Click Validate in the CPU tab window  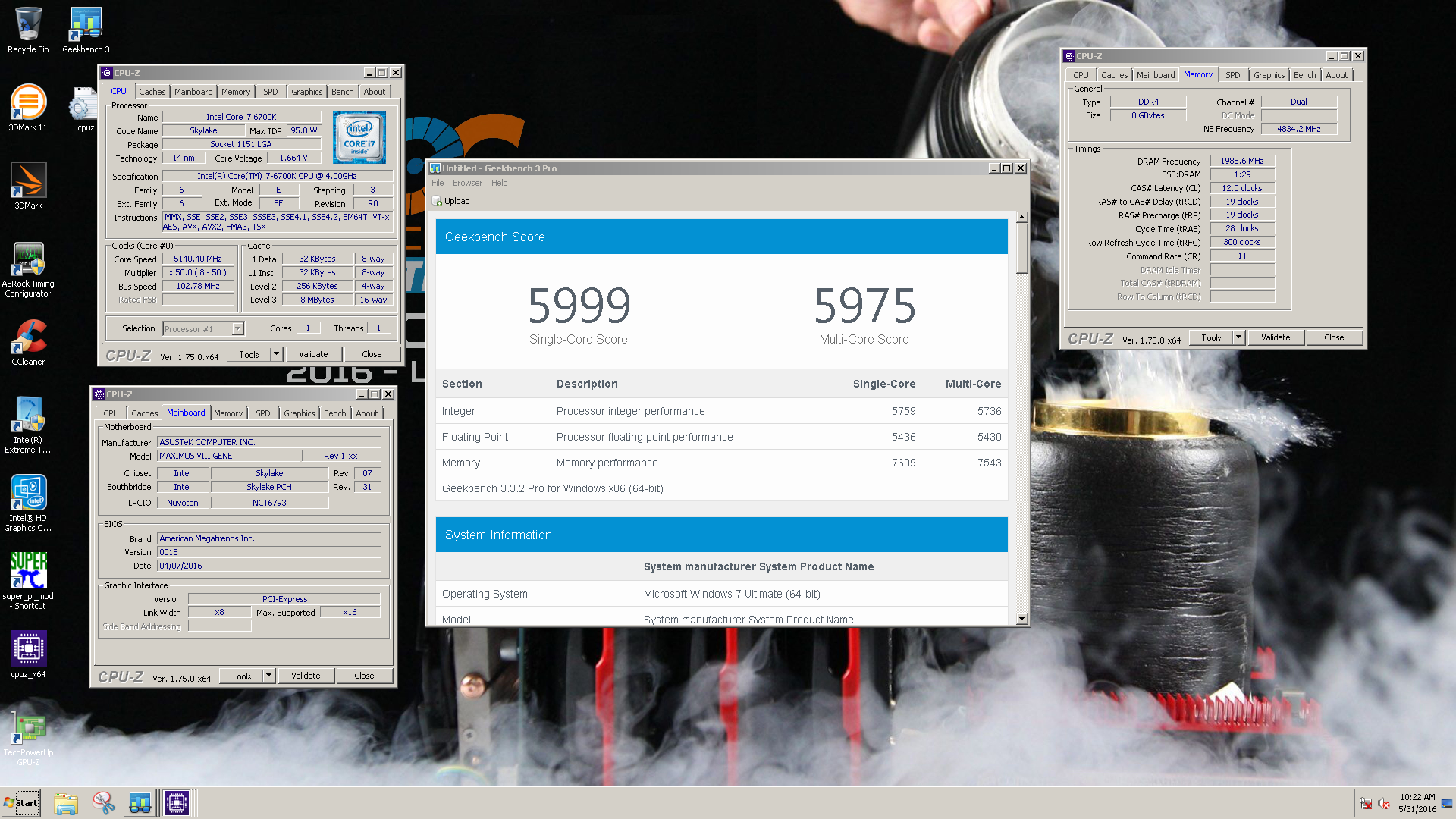313,354
